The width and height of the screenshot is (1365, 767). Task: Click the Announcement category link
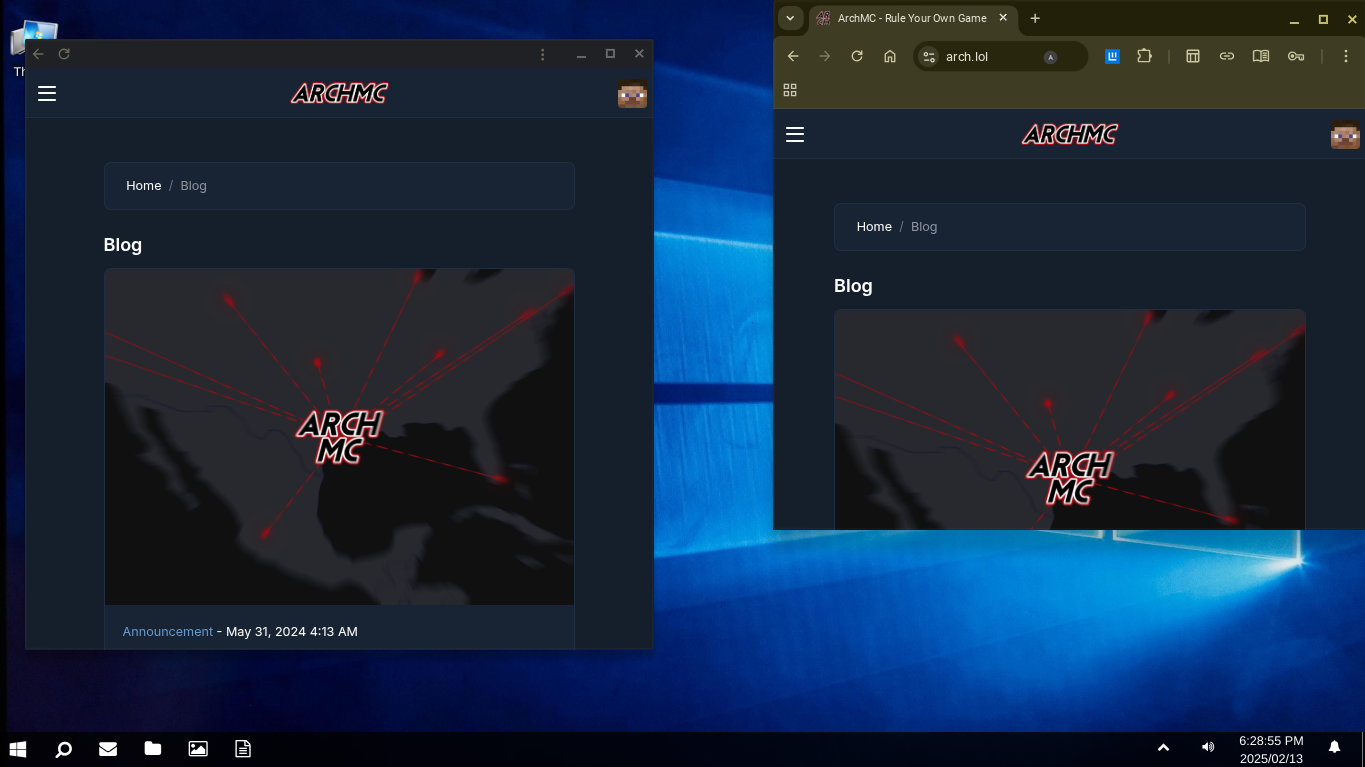(x=168, y=632)
